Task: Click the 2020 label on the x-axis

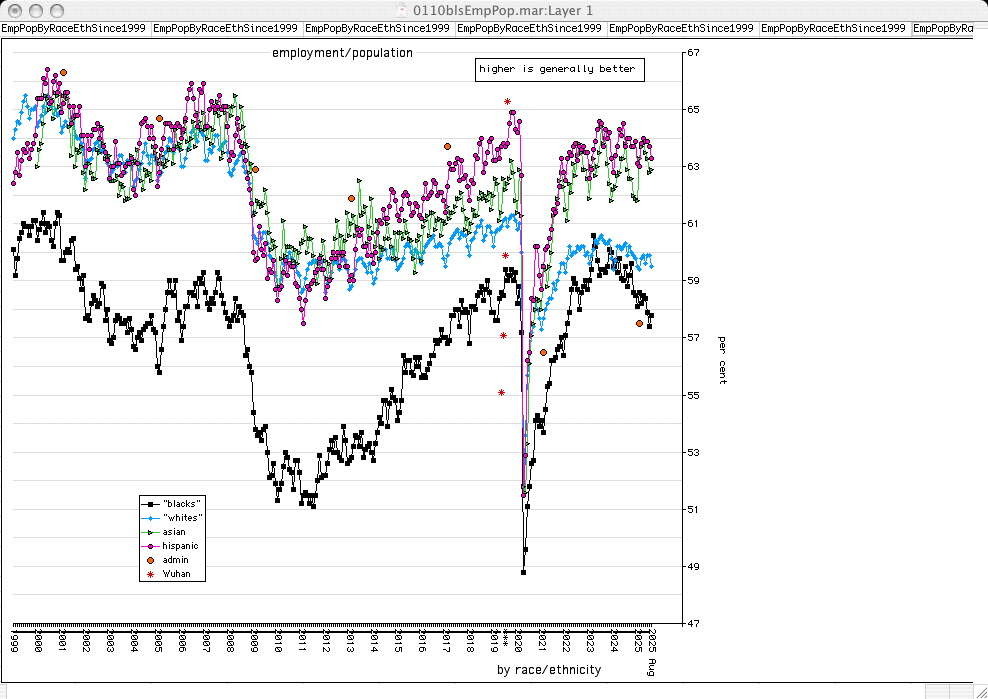Action: (519, 641)
